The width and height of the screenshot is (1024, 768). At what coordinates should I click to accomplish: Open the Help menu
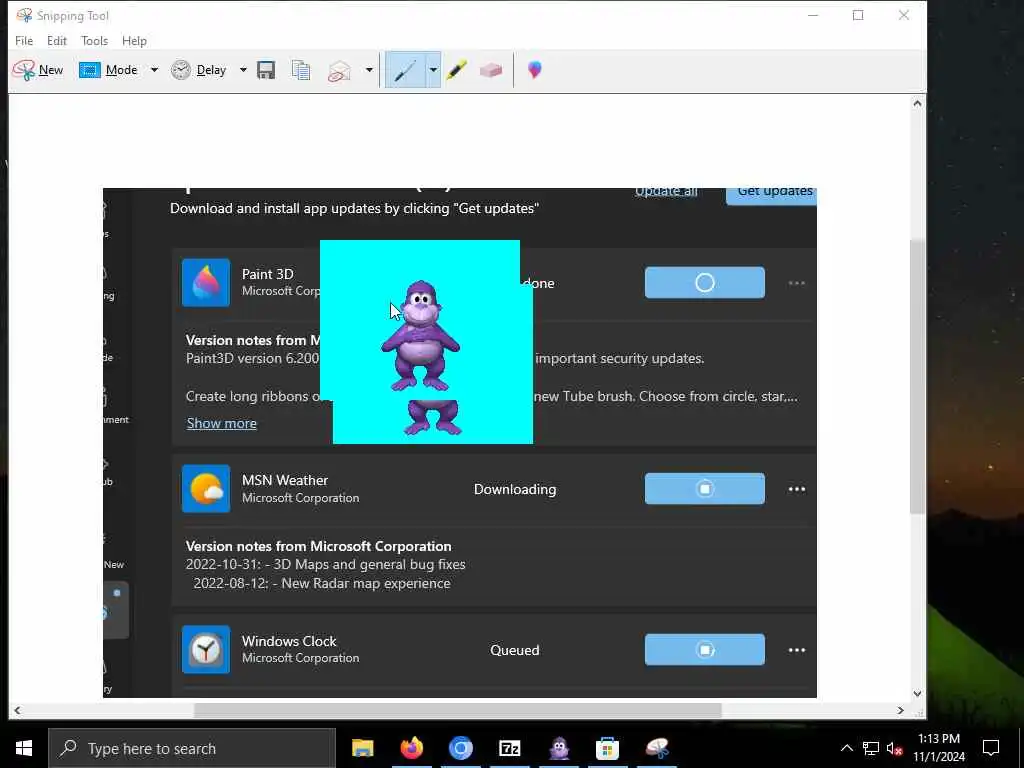134,40
